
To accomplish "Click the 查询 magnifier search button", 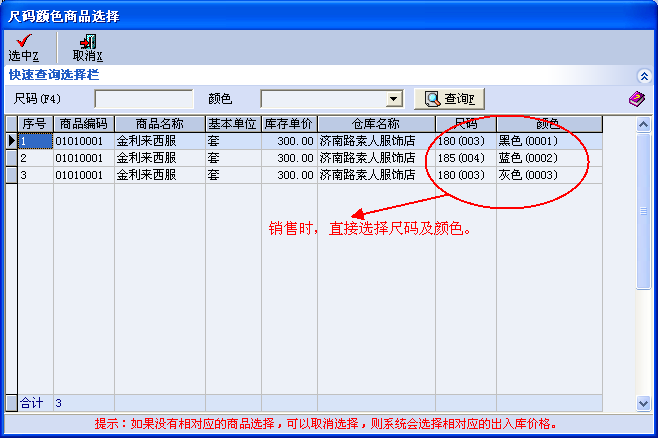I will [449, 98].
